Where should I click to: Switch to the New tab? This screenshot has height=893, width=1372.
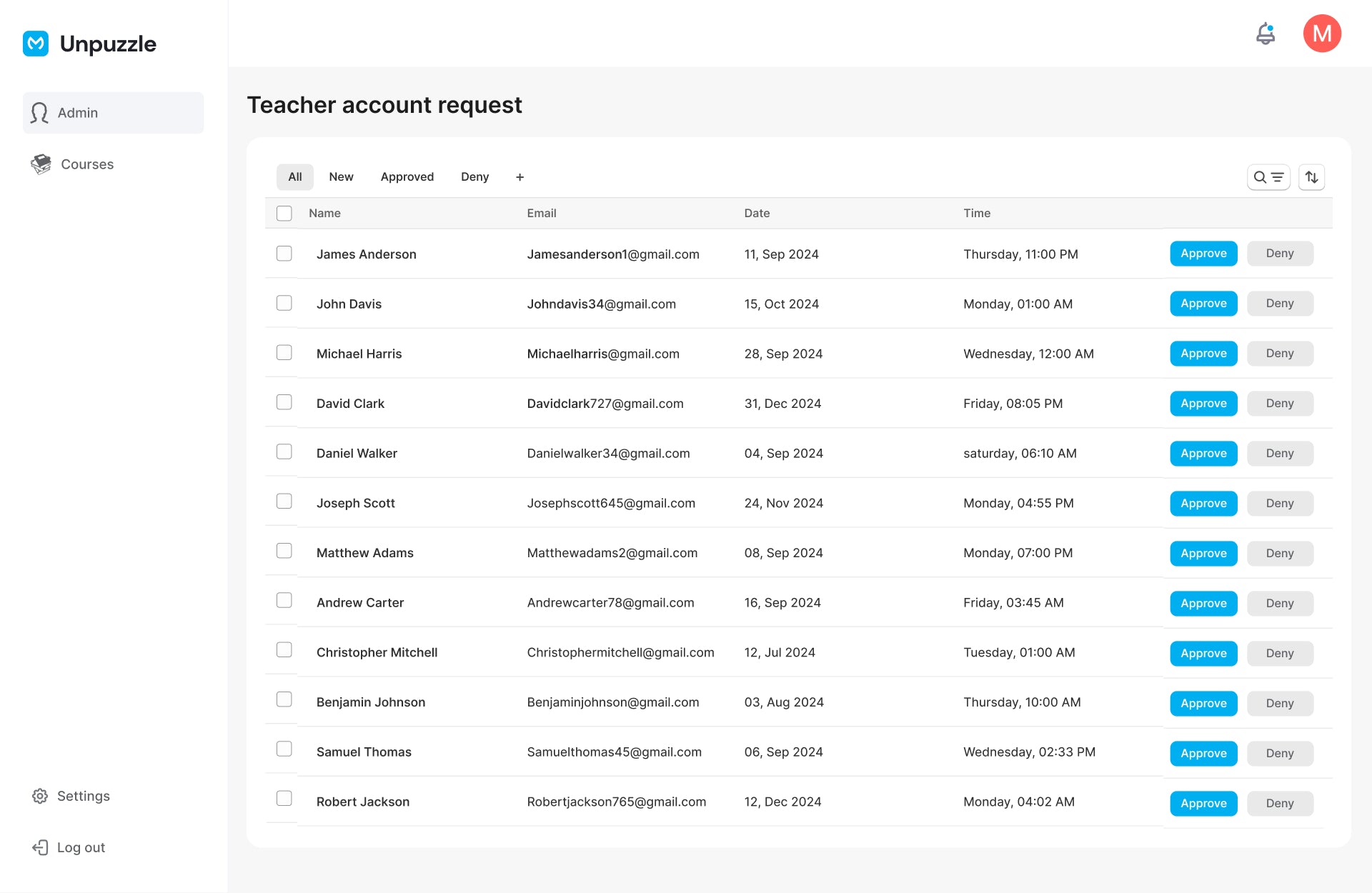pos(341,177)
